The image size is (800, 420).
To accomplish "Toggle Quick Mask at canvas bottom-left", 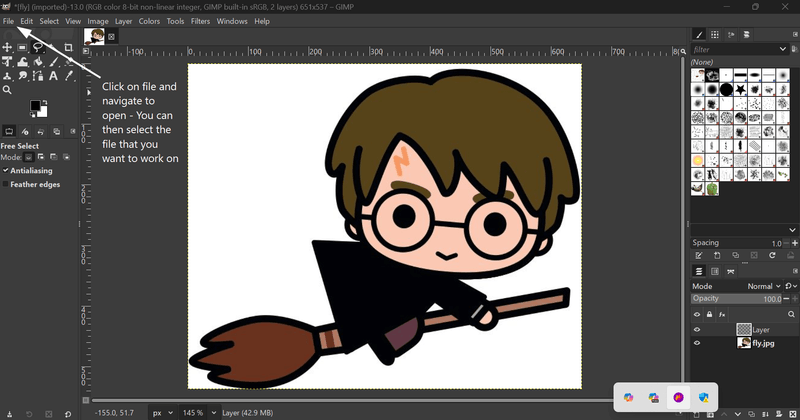I will [x=86, y=401].
